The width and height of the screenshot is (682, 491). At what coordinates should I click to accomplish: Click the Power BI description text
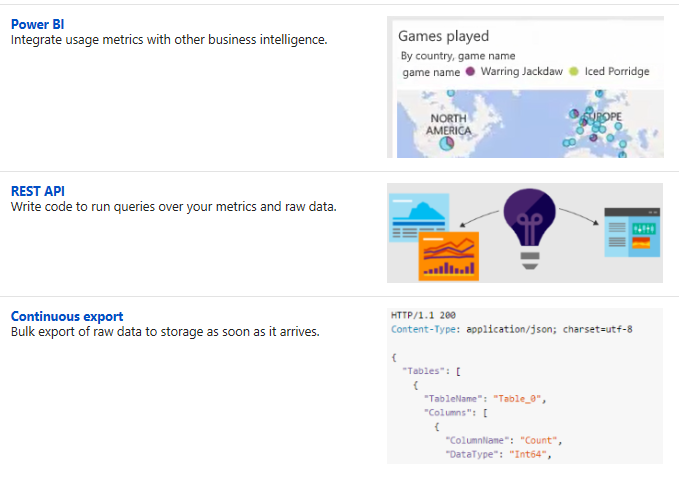(169, 40)
